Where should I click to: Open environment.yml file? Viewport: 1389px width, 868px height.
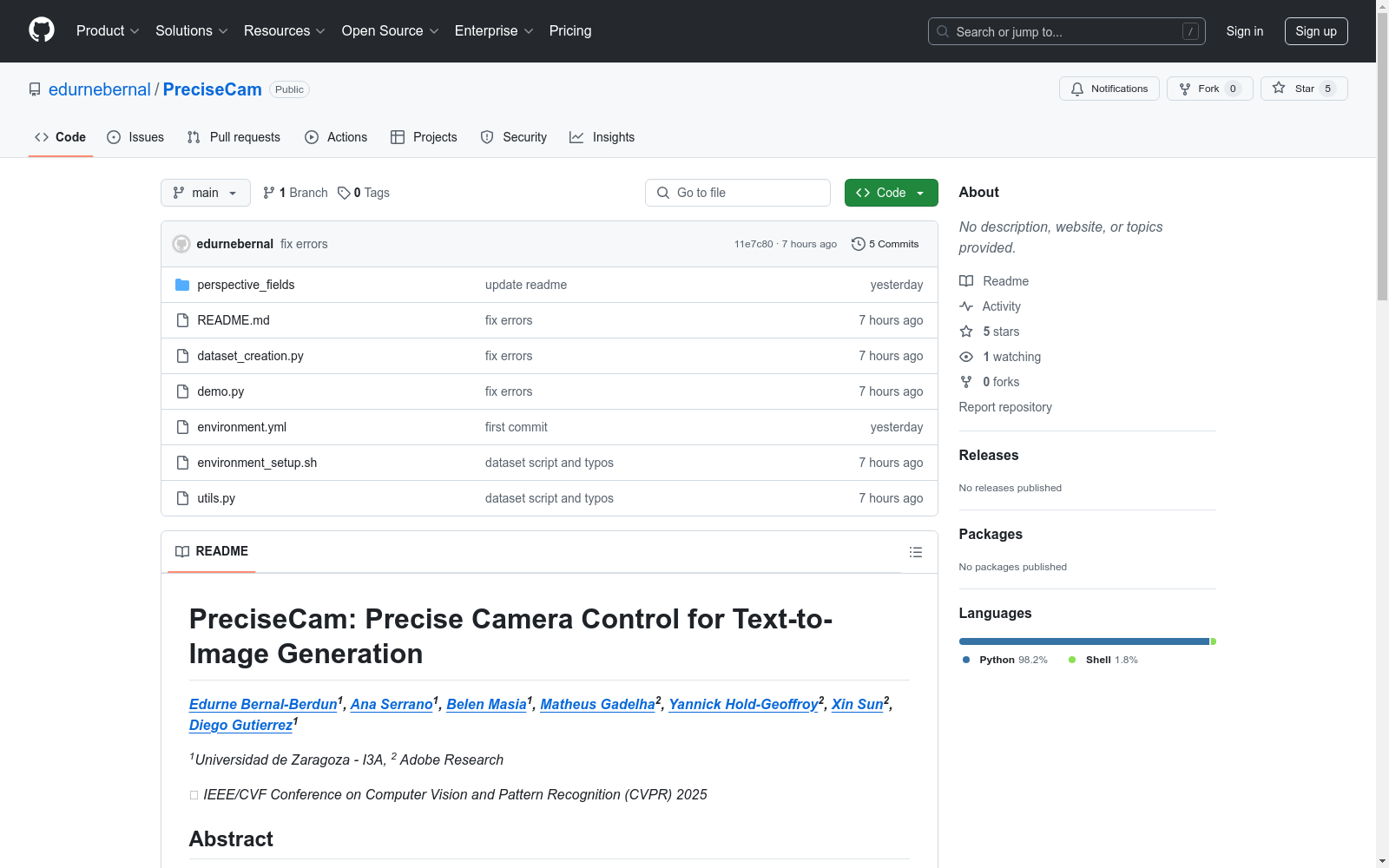coord(241,427)
